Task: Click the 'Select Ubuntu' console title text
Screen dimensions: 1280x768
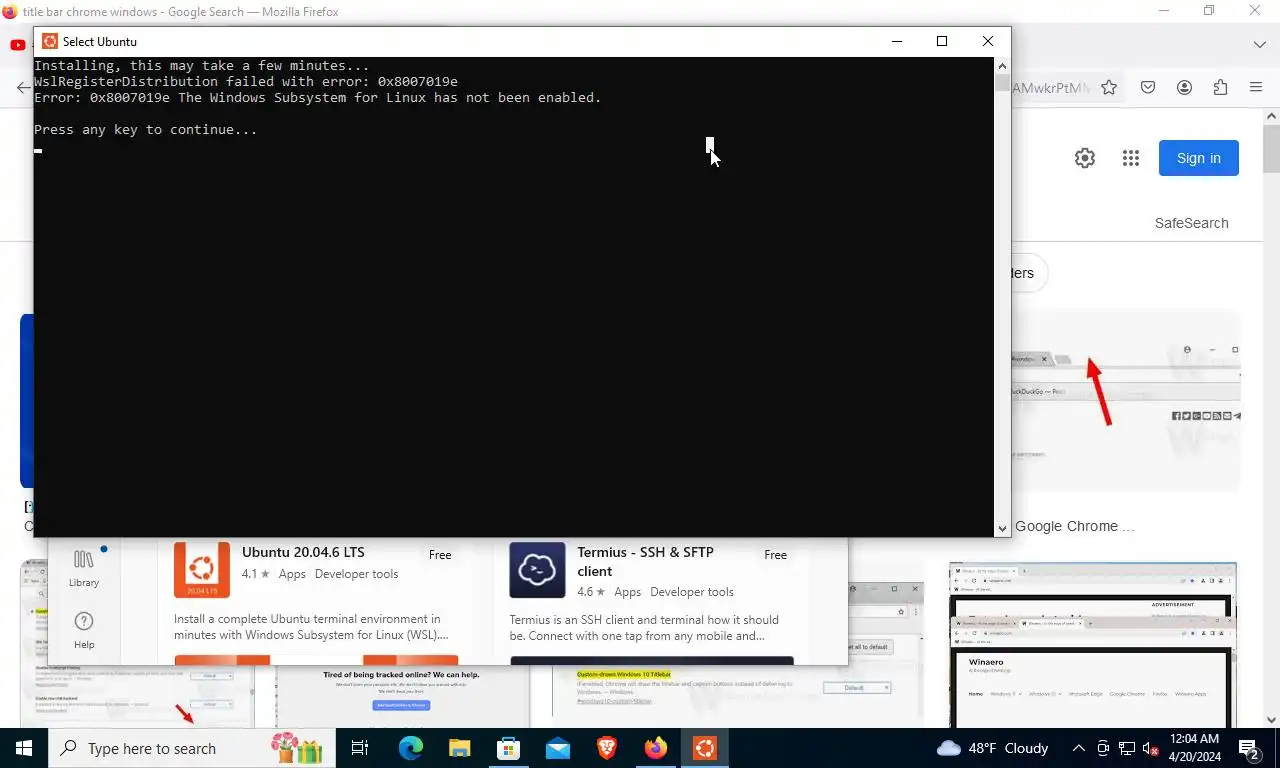Action: coord(100,41)
